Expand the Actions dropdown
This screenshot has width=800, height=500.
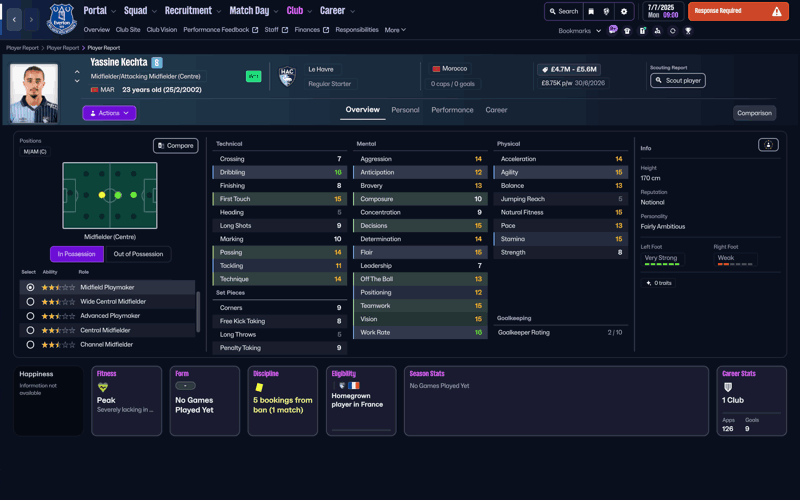[x=109, y=113]
